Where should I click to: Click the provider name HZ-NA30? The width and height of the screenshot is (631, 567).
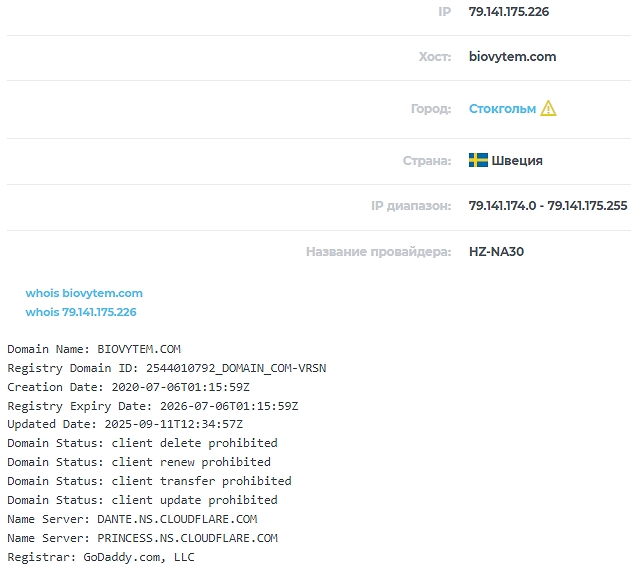pos(496,252)
